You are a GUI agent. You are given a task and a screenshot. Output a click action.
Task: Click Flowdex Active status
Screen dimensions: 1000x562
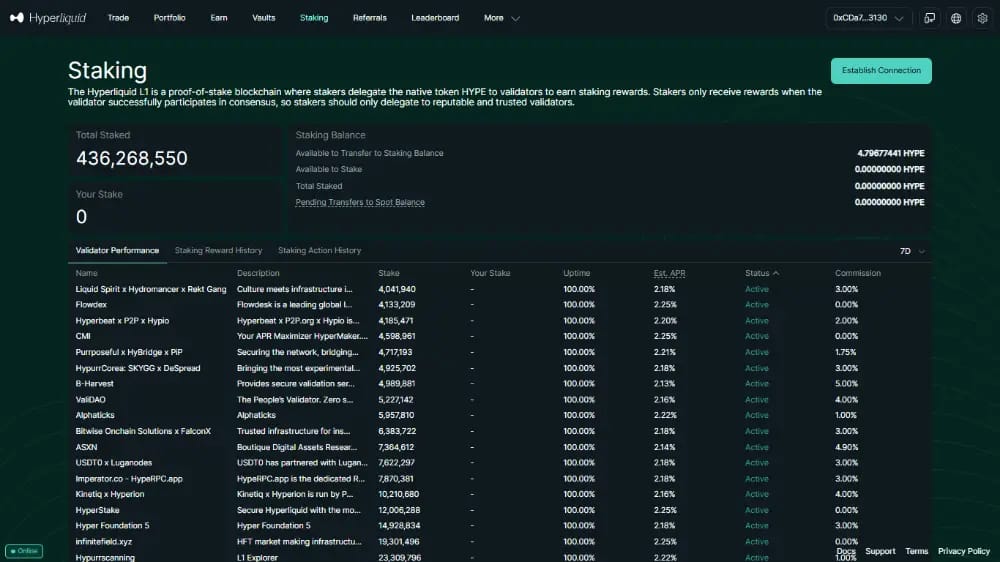(757, 305)
